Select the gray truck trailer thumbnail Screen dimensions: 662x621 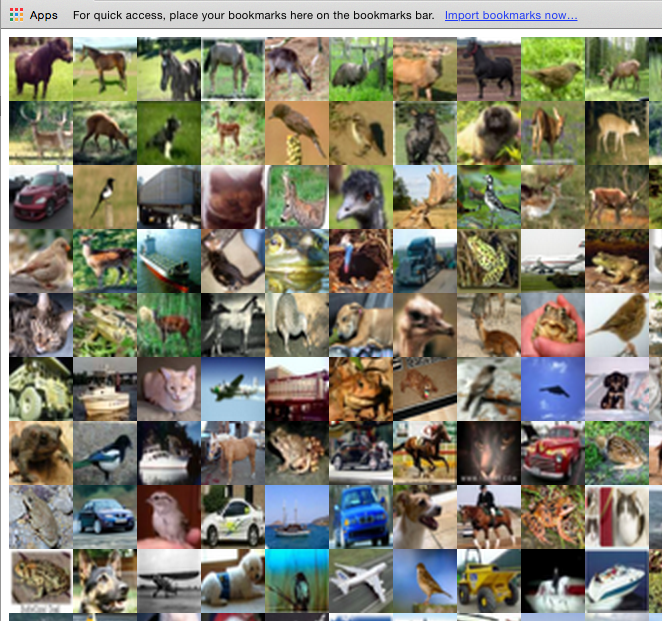coord(169,197)
